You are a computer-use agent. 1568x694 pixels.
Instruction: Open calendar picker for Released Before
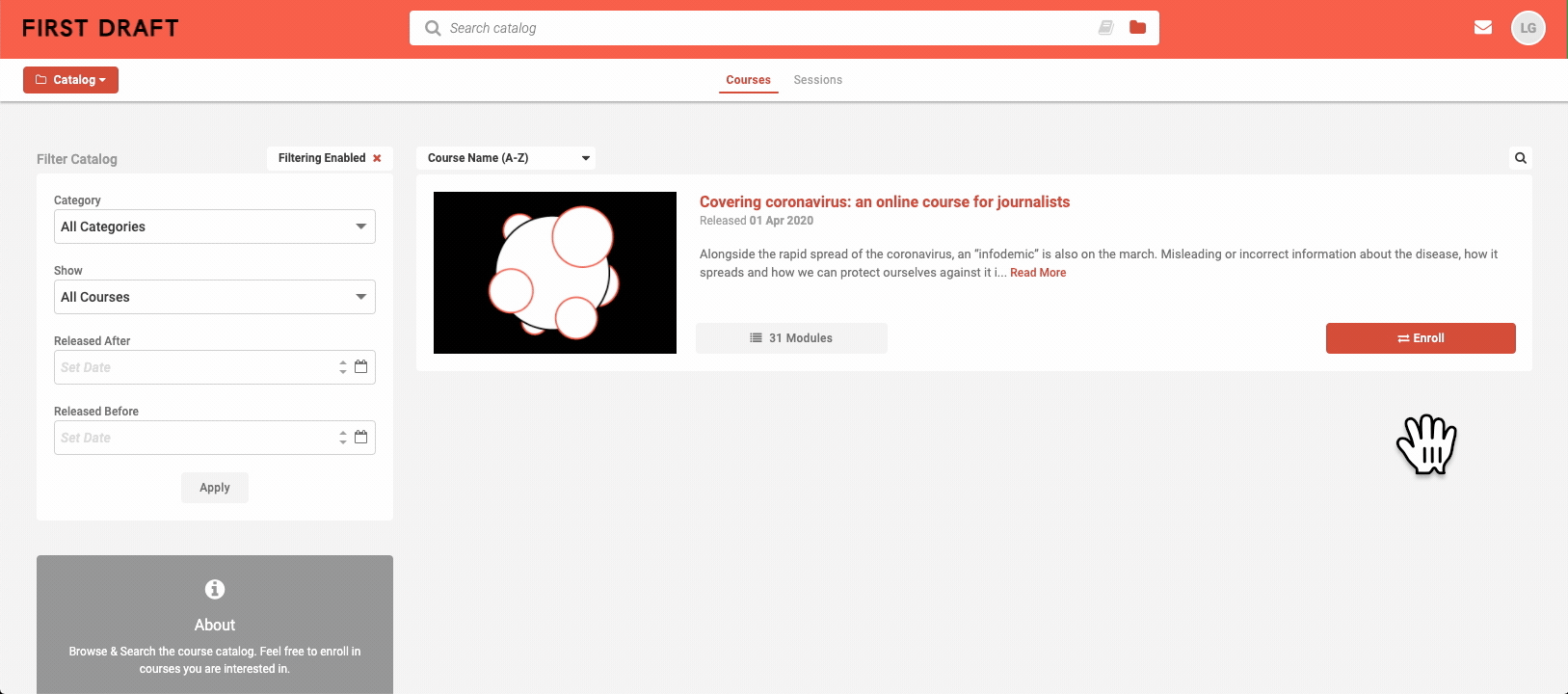[x=361, y=438]
